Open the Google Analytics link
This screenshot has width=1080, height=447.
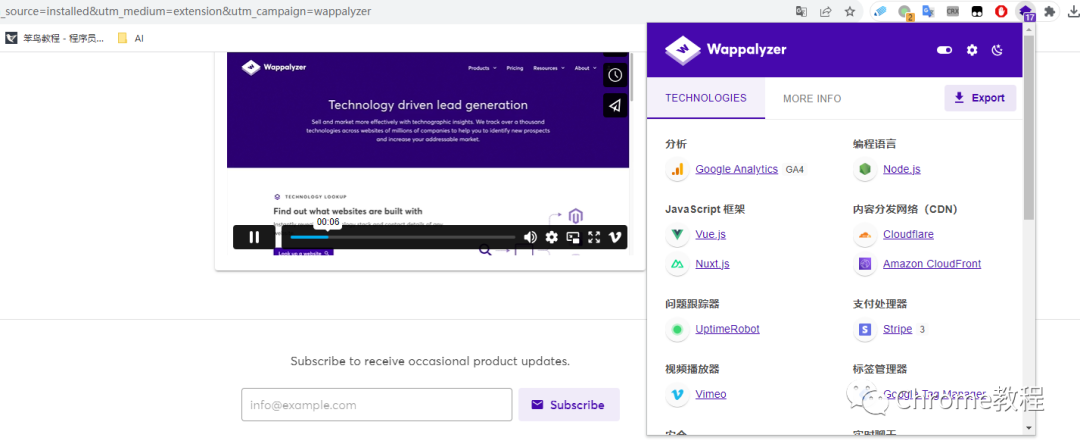click(736, 169)
